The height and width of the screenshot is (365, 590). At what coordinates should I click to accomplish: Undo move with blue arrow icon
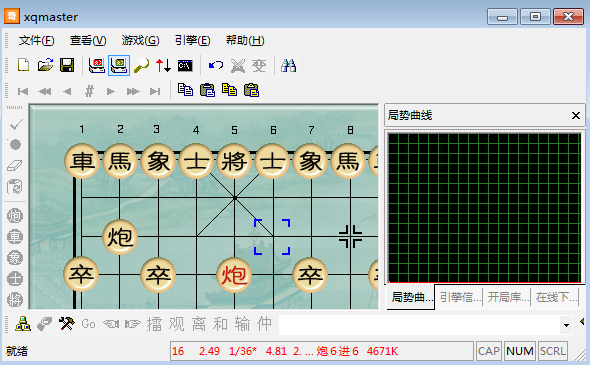216,65
